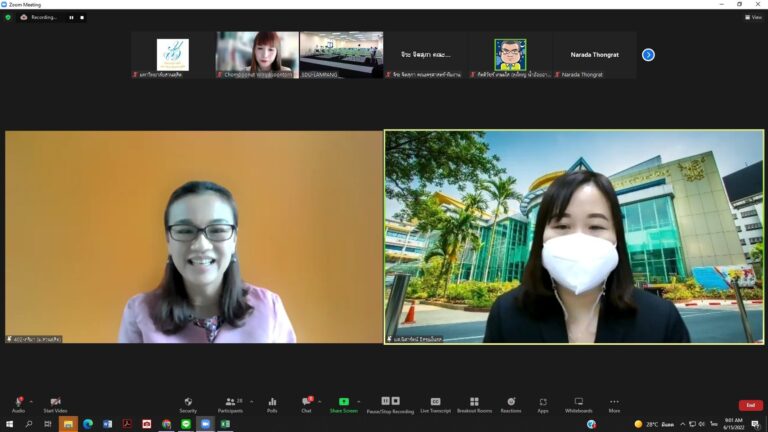Turn on camera with Start Video

coord(55,403)
